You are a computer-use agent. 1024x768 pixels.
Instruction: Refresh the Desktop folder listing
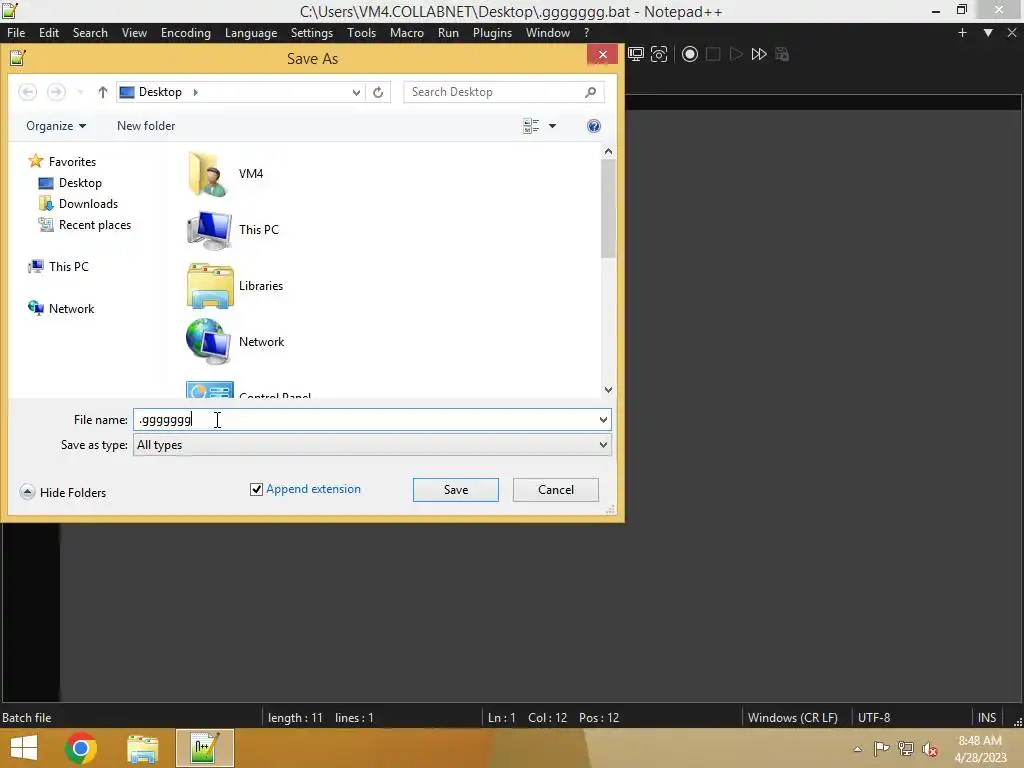(378, 92)
